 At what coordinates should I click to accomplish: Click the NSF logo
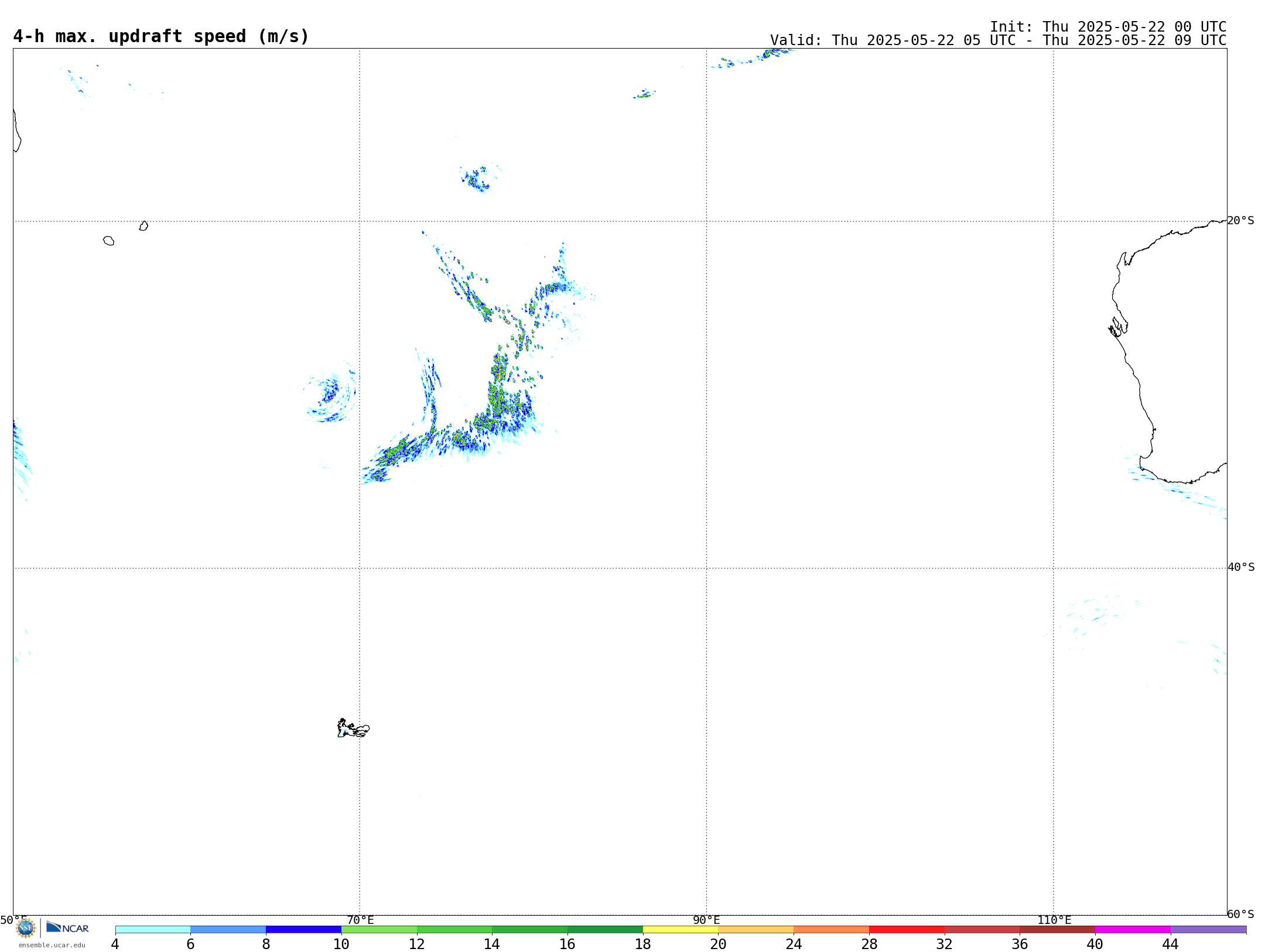pos(26,928)
